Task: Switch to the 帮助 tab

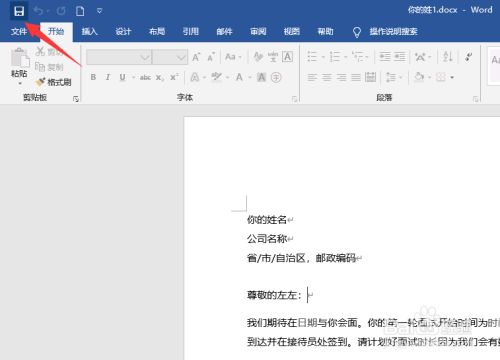Action: coord(325,31)
